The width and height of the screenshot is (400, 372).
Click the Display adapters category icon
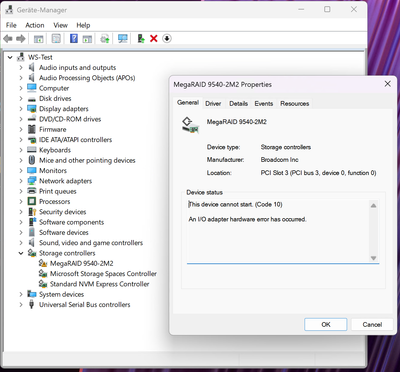click(x=32, y=109)
